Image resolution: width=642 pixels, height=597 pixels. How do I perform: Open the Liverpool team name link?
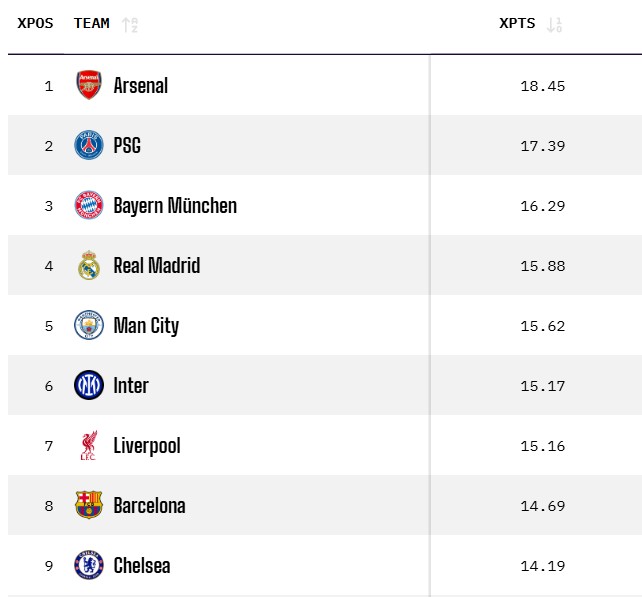click(x=147, y=446)
